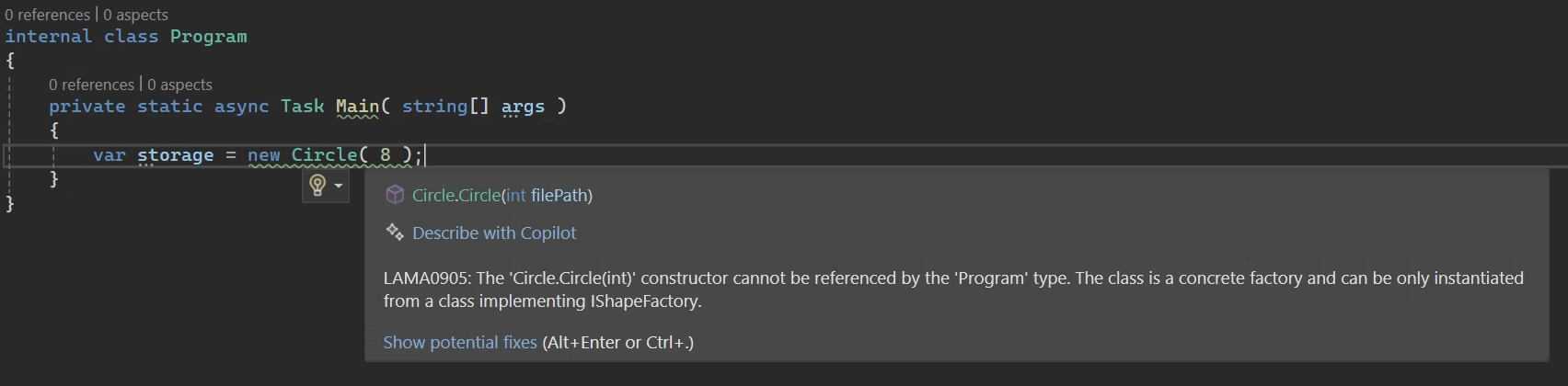Click Circle.Circle signature in tooltip
This screenshot has height=386, width=1568.
tap(502, 195)
